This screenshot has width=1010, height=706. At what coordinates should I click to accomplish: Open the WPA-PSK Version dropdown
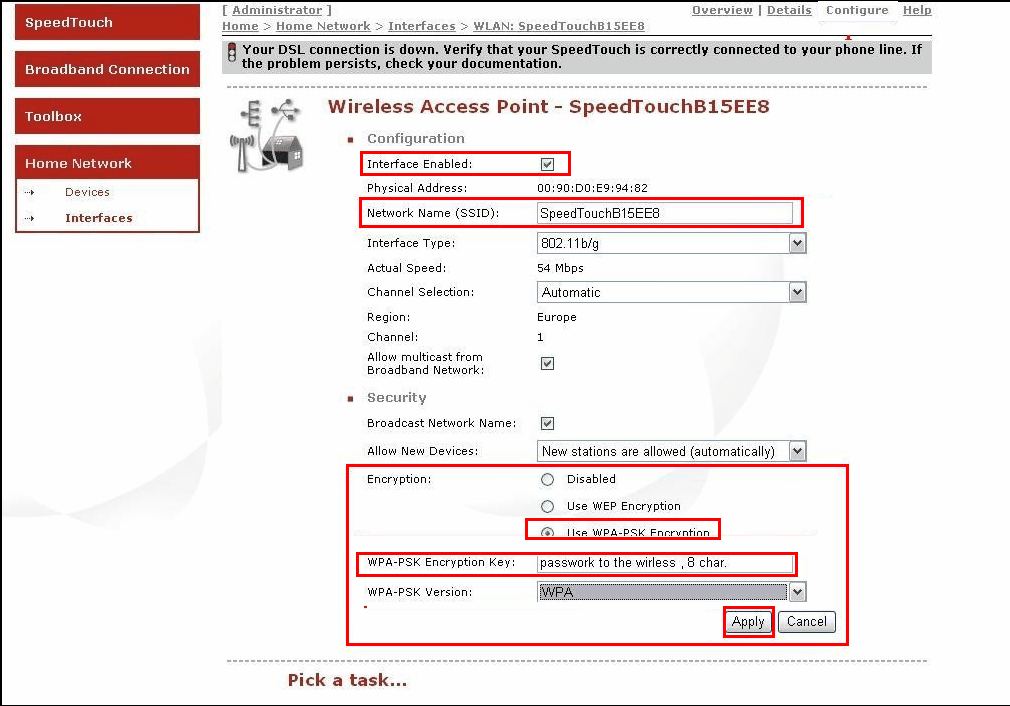click(797, 591)
